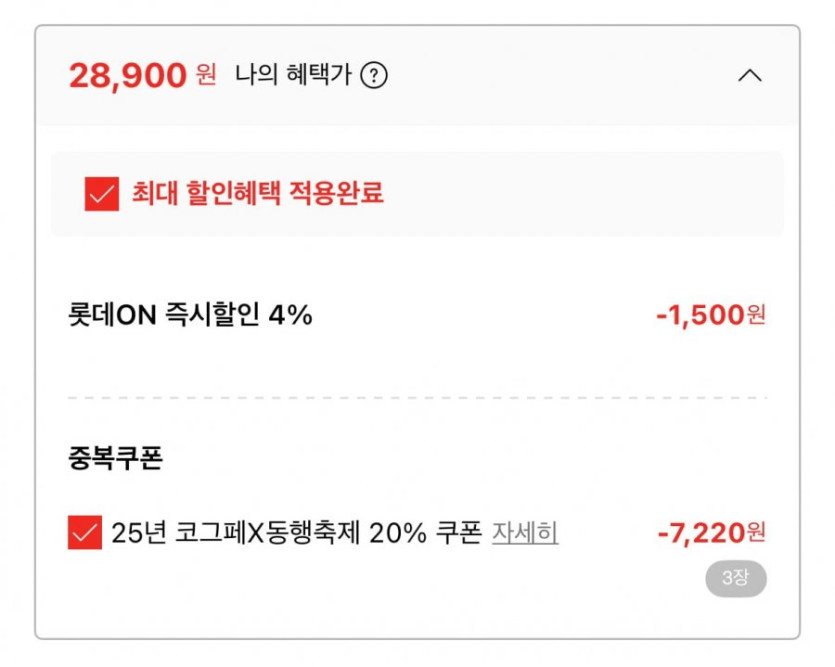Toggle the 최대 할인혜택 적용완료 checkbox
Image resolution: width=835 pixels, height=667 pixels.
(102, 194)
